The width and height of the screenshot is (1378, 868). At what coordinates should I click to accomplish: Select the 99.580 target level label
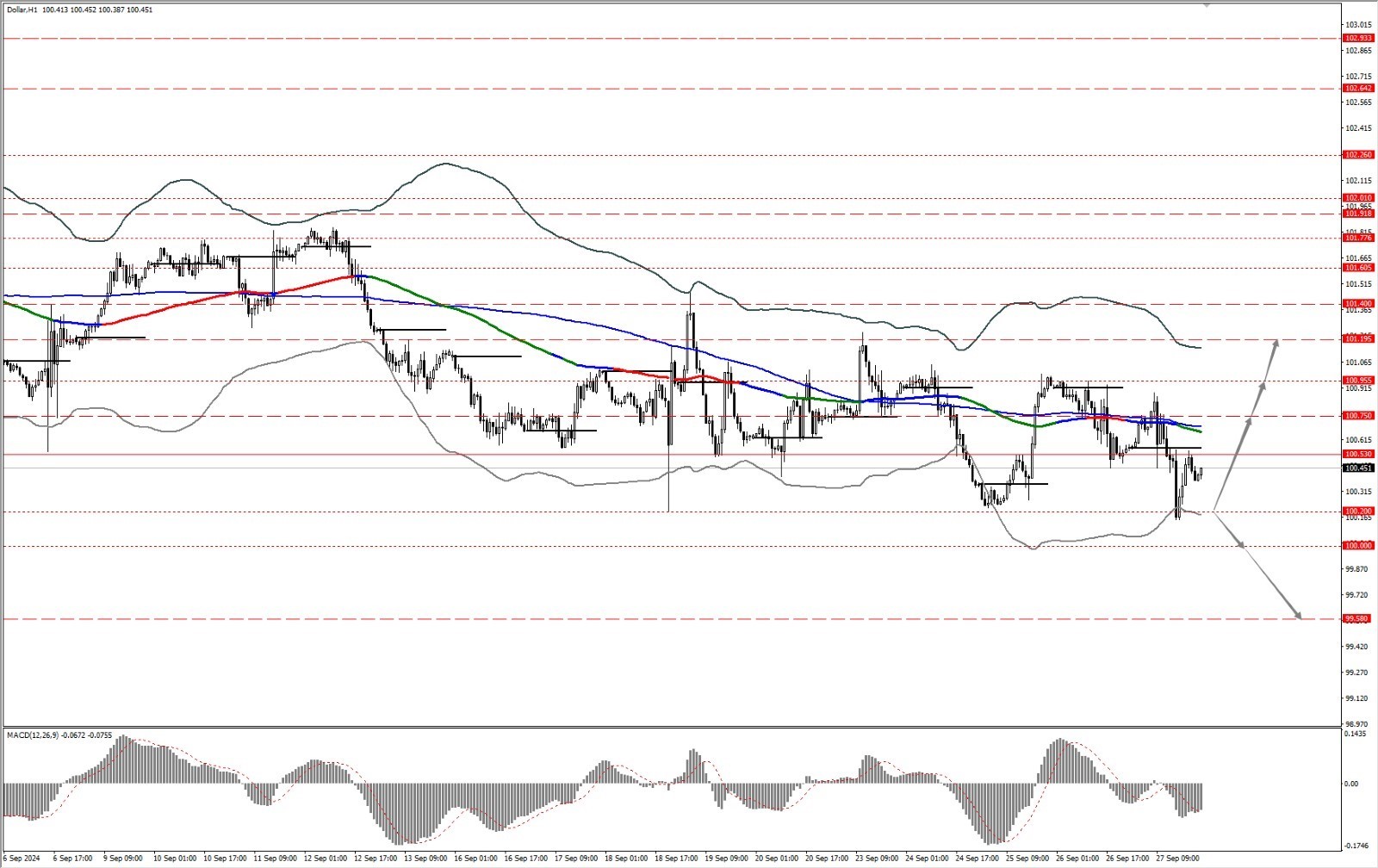pyautogui.click(x=1357, y=618)
